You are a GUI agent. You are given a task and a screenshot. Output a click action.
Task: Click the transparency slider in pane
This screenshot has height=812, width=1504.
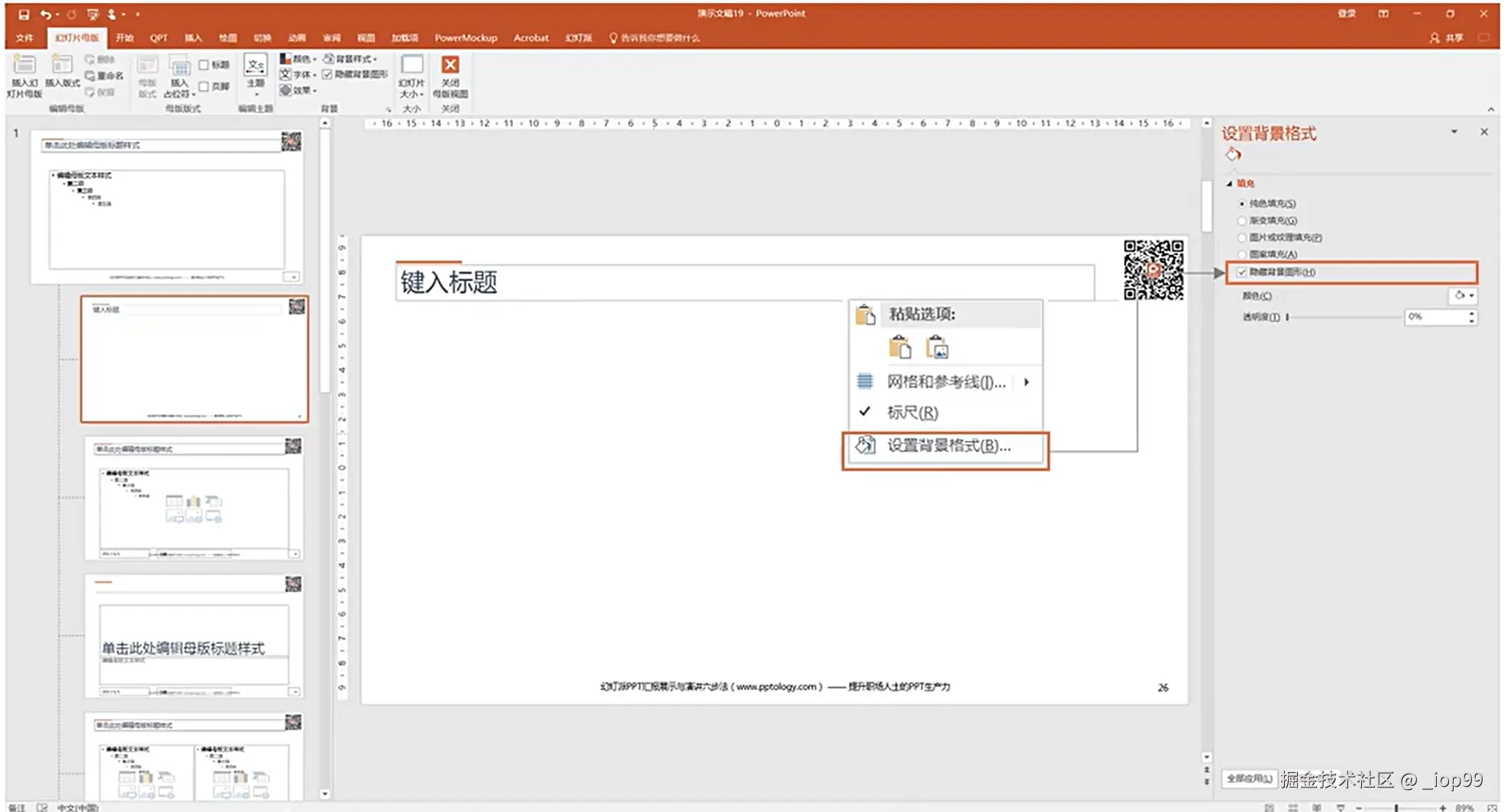[x=1344, y=317]
